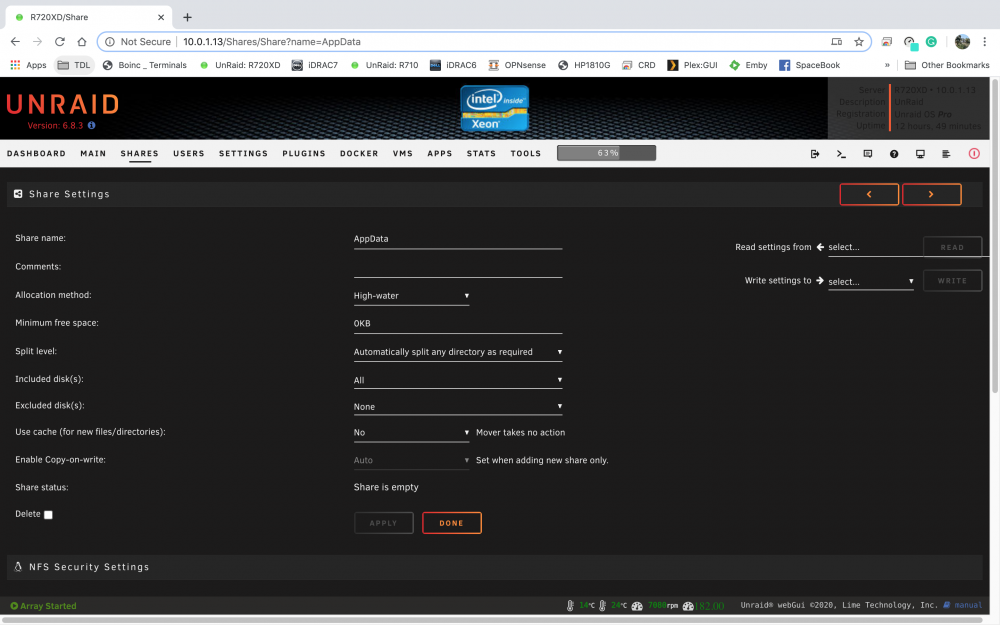Viewport: 1000px width, 625px height.
Task: Bookmark this page with the star icon
Action: coord(858,41)
